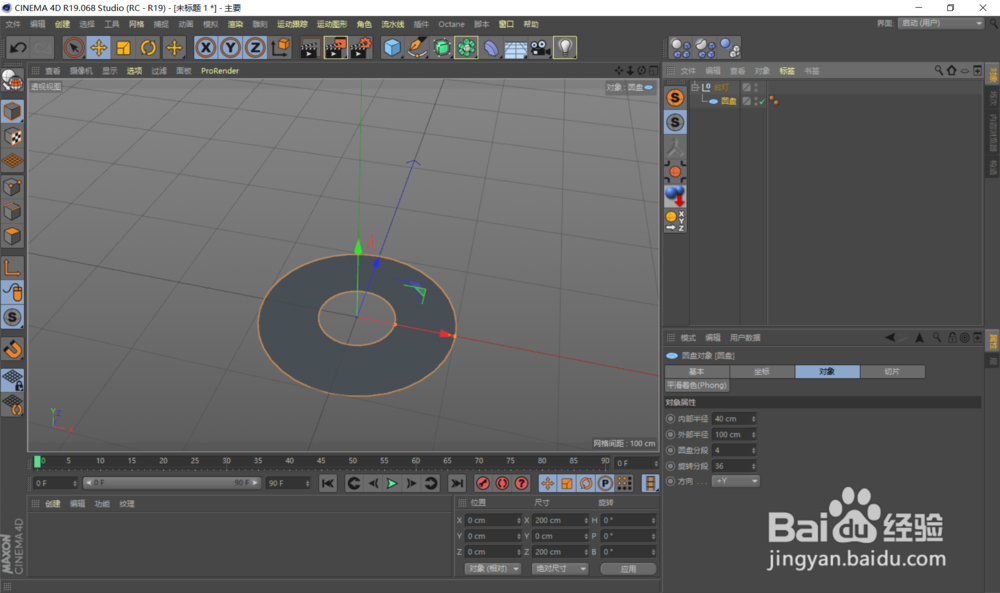Click the 旋转分段 36 value field
The width and height of the screenshot is (1000, 593).
731,465
